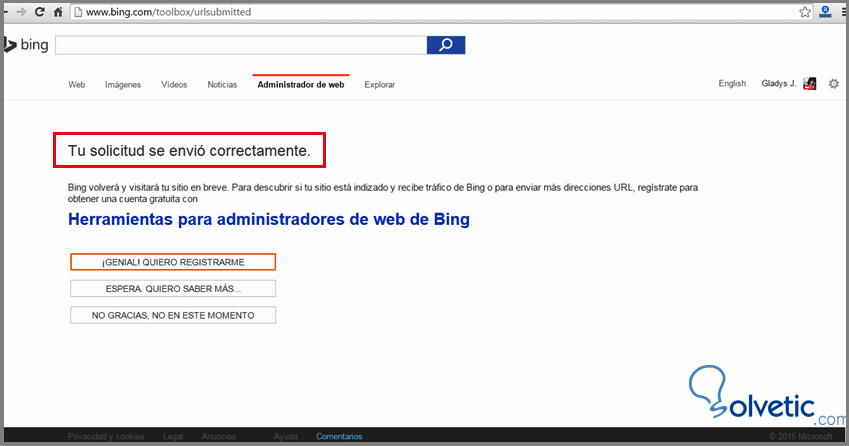Choose ESPERA. QUIERO SABER MÁS... button
The height and width of the screenshot is (446, 849).
[x=173, y=288]
